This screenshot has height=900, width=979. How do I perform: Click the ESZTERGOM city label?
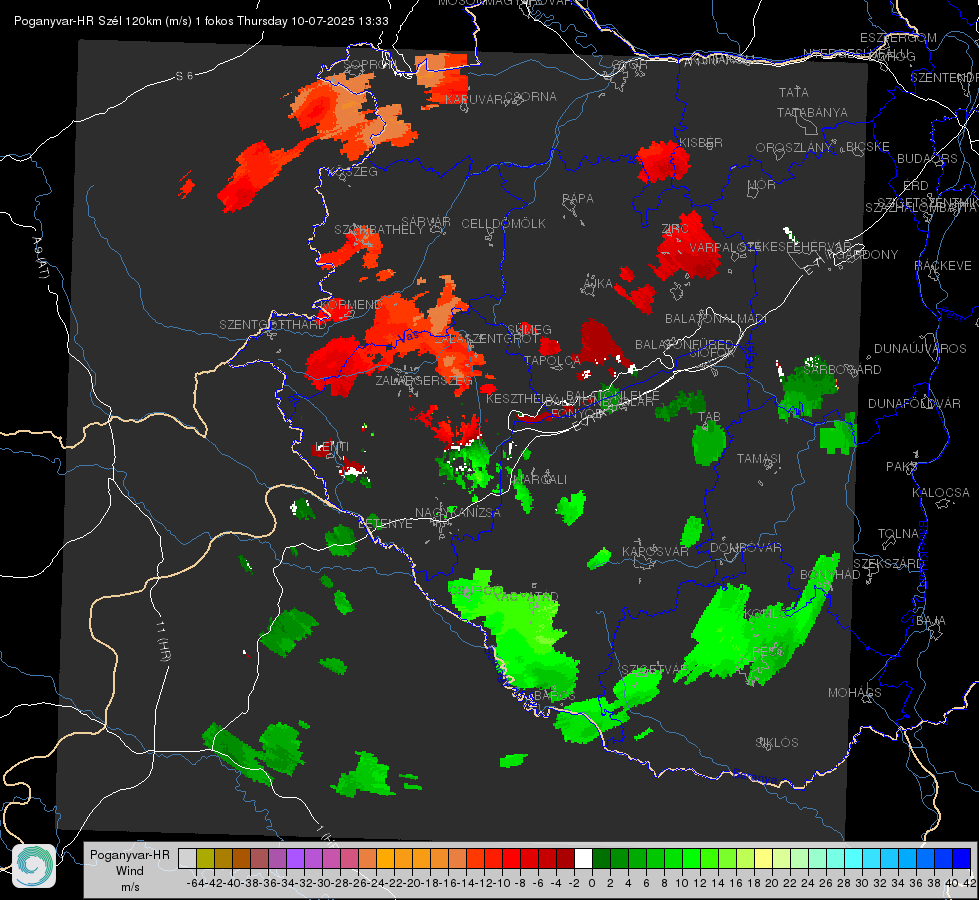(898, 38)
